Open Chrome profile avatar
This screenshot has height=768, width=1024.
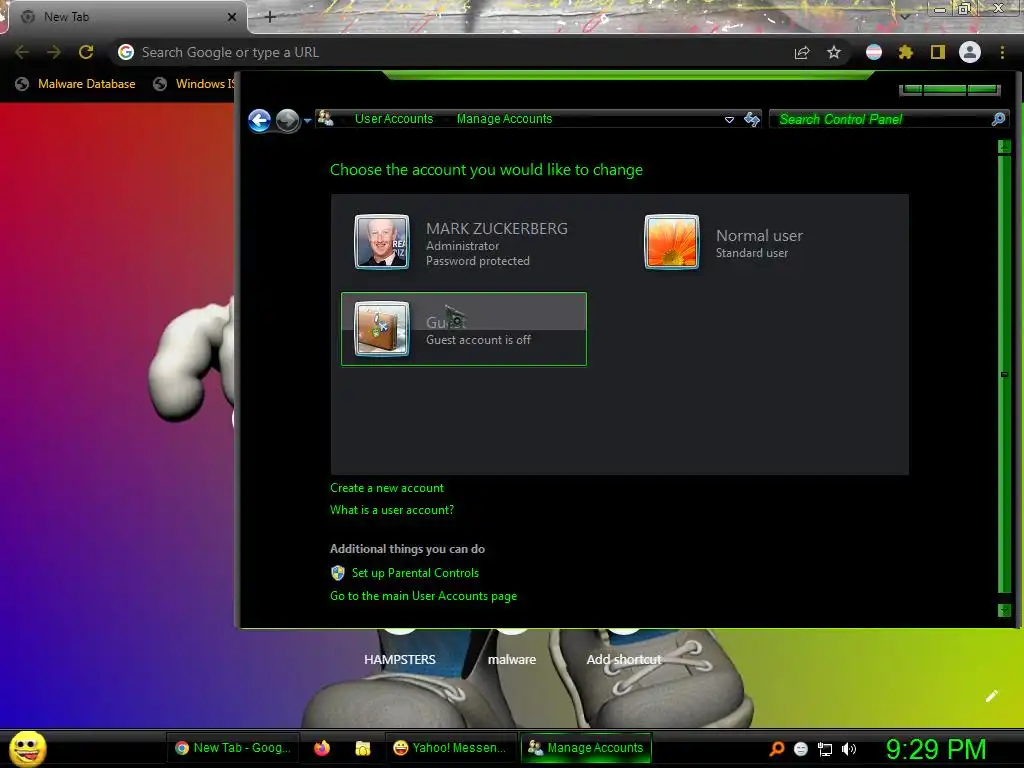(x=970, y=52)
